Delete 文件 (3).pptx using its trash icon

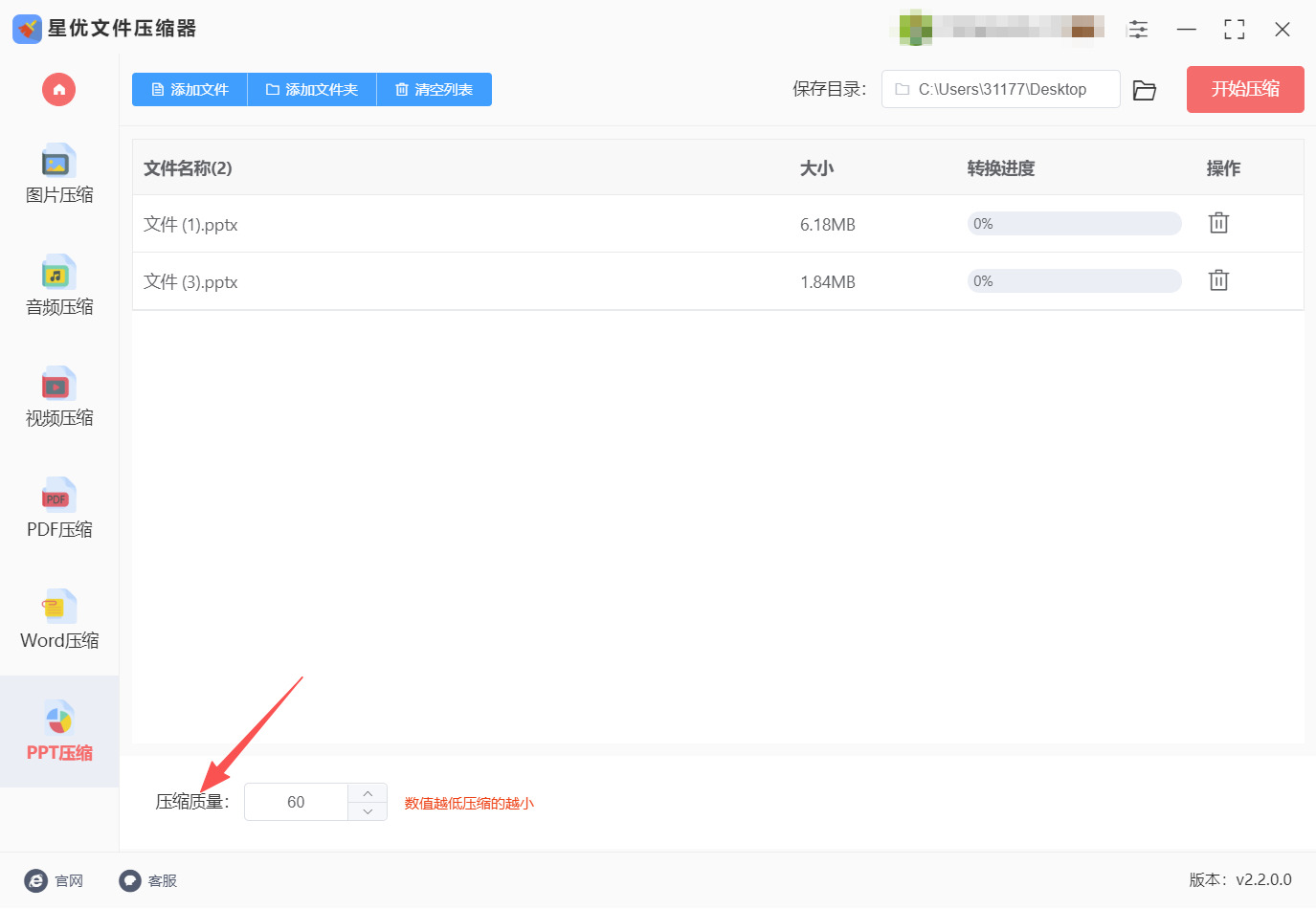(x=1218, y=280)
